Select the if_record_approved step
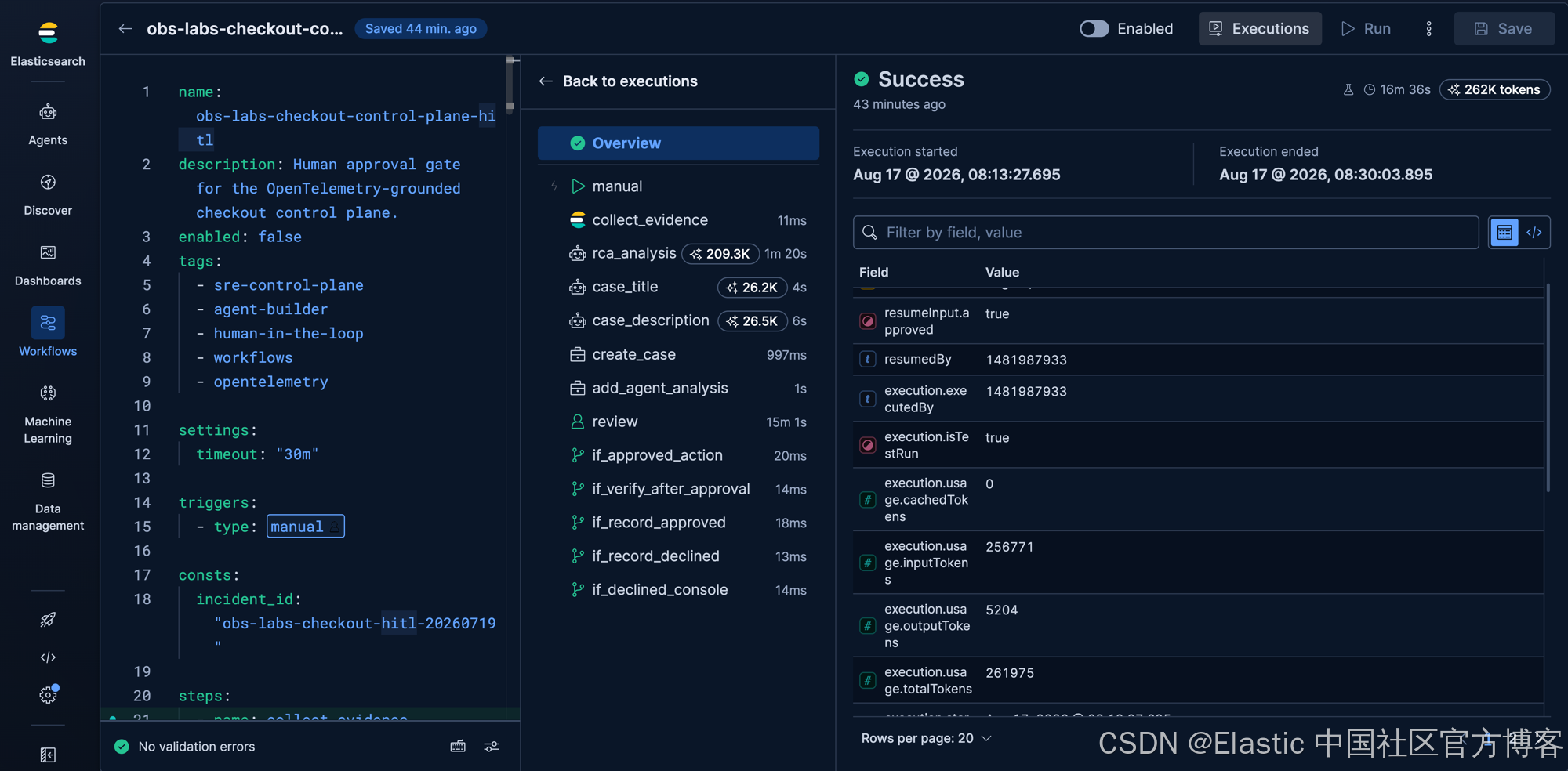The width and height of the screenshot is (1568, 771). tap(678, 523)
